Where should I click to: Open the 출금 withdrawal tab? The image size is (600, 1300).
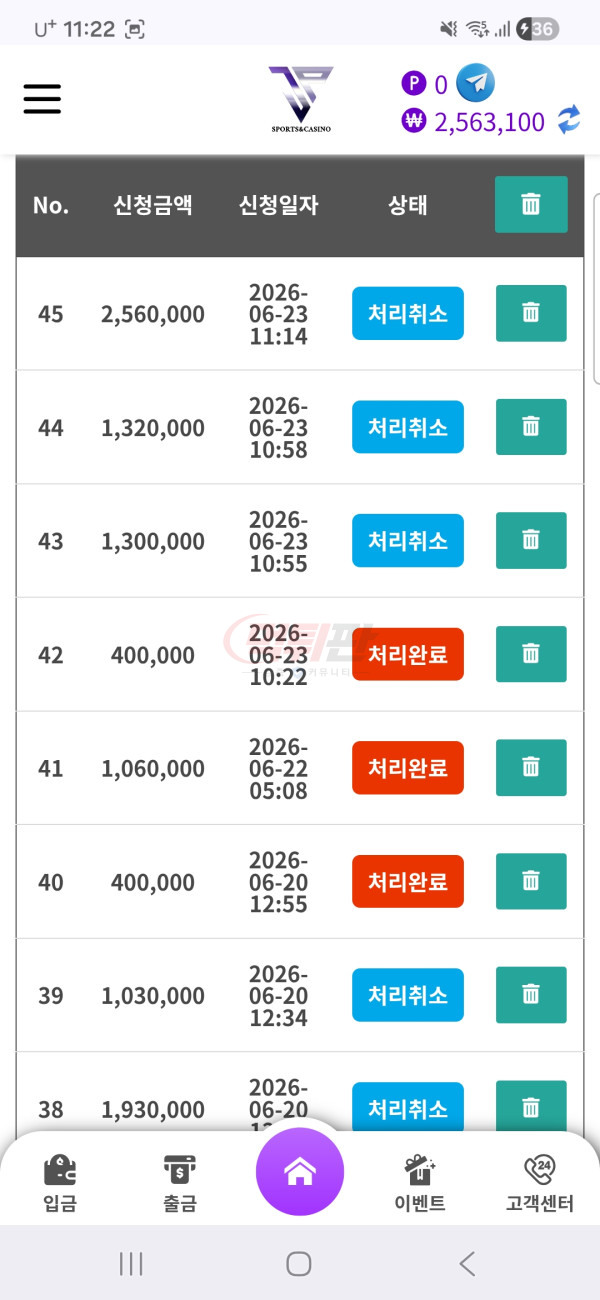click(180, 1184)
